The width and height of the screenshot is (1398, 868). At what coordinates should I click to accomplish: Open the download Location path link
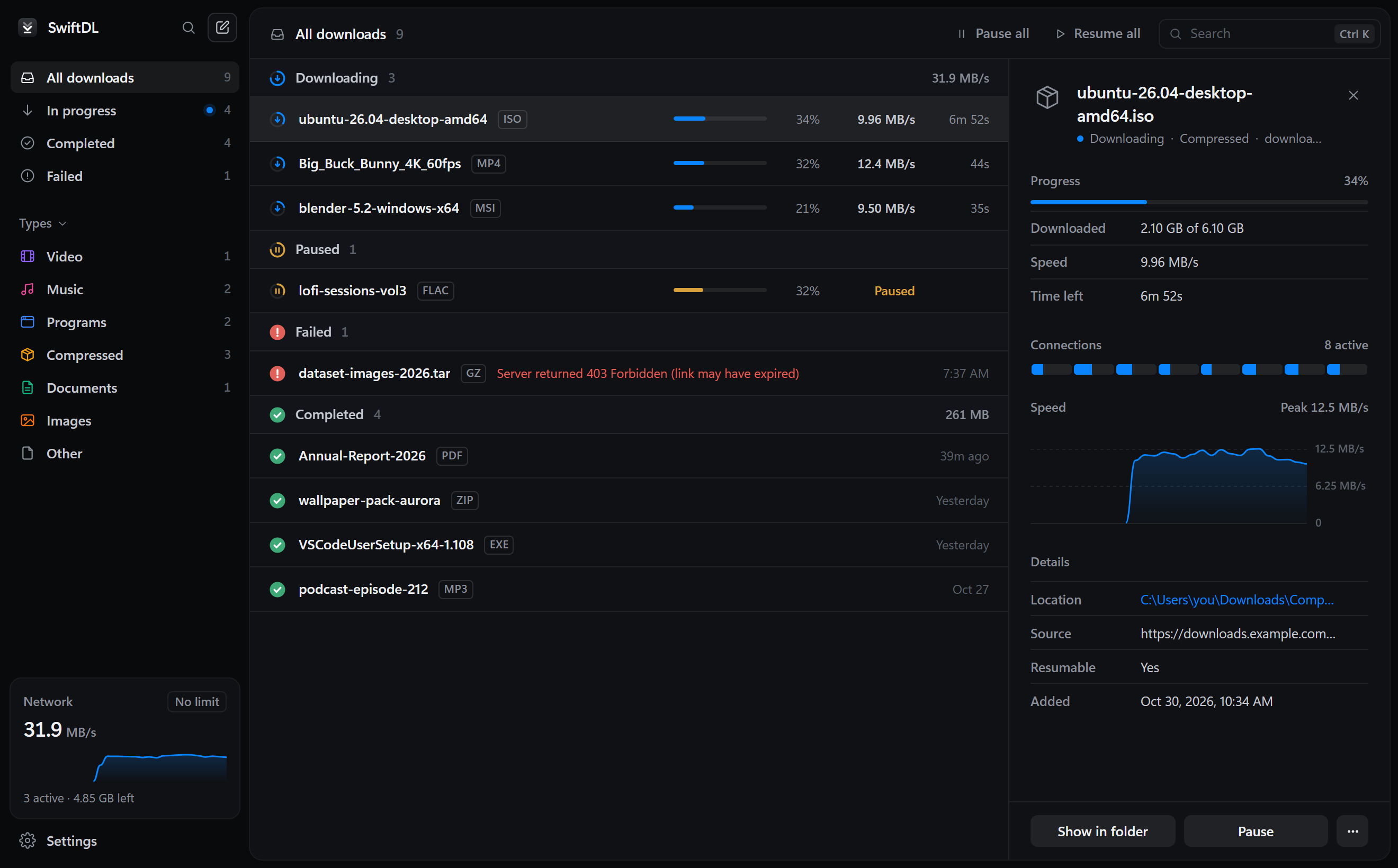click(x=1236, y=599)
